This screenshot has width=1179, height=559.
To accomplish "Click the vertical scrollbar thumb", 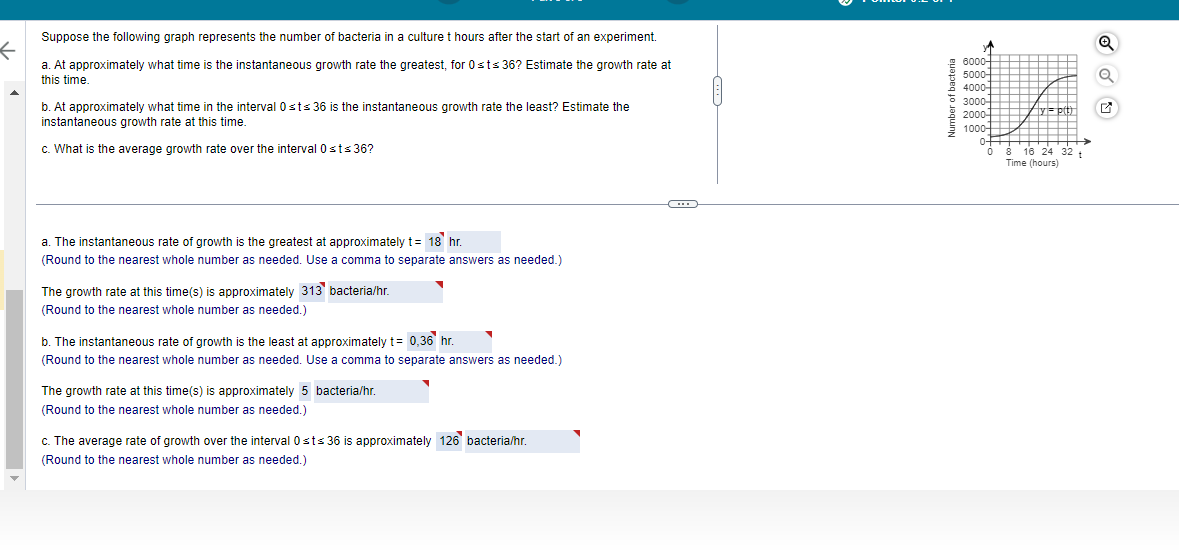I will pos(14,378).
